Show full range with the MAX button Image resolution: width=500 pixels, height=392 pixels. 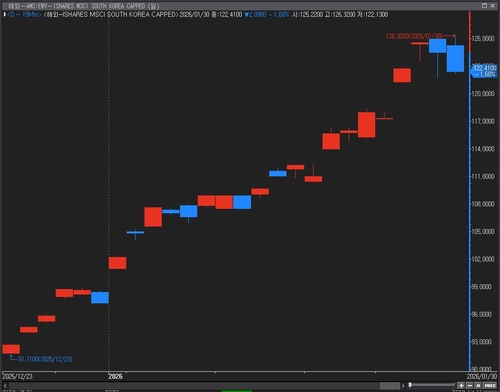click(x=490, y=386)
